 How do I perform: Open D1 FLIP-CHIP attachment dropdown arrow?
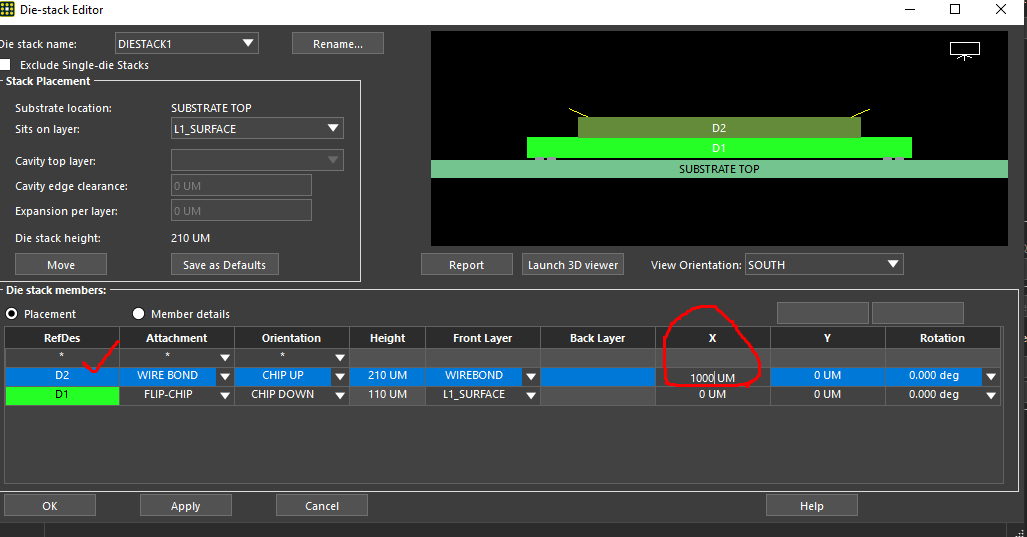pos(225,396)
